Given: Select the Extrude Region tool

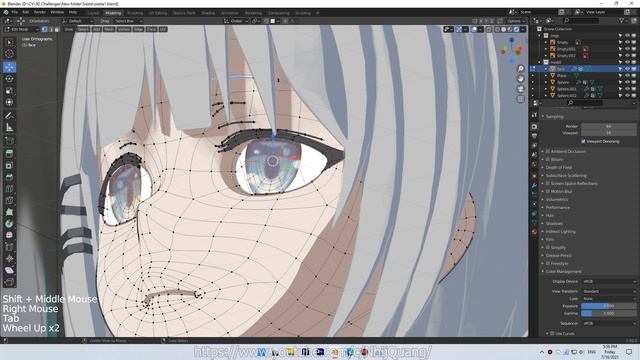Looking at the screenshot, I should tap(9, 154).
